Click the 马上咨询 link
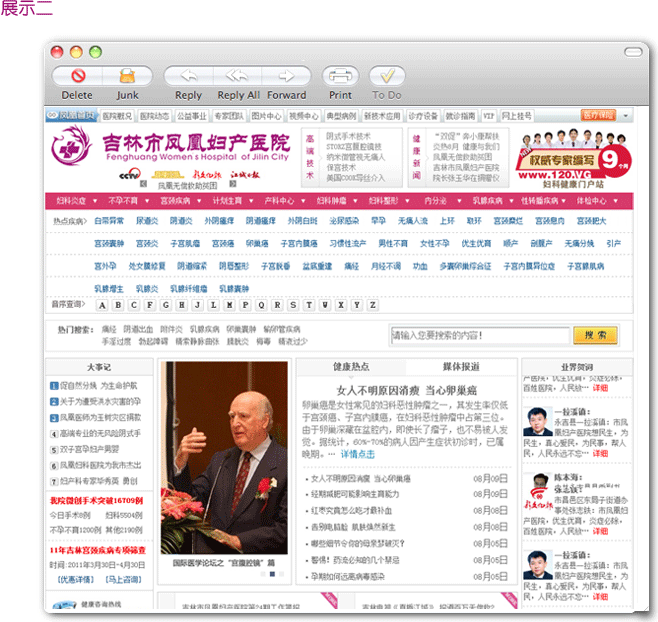658x622 pixels. click(x=123, y=580)
